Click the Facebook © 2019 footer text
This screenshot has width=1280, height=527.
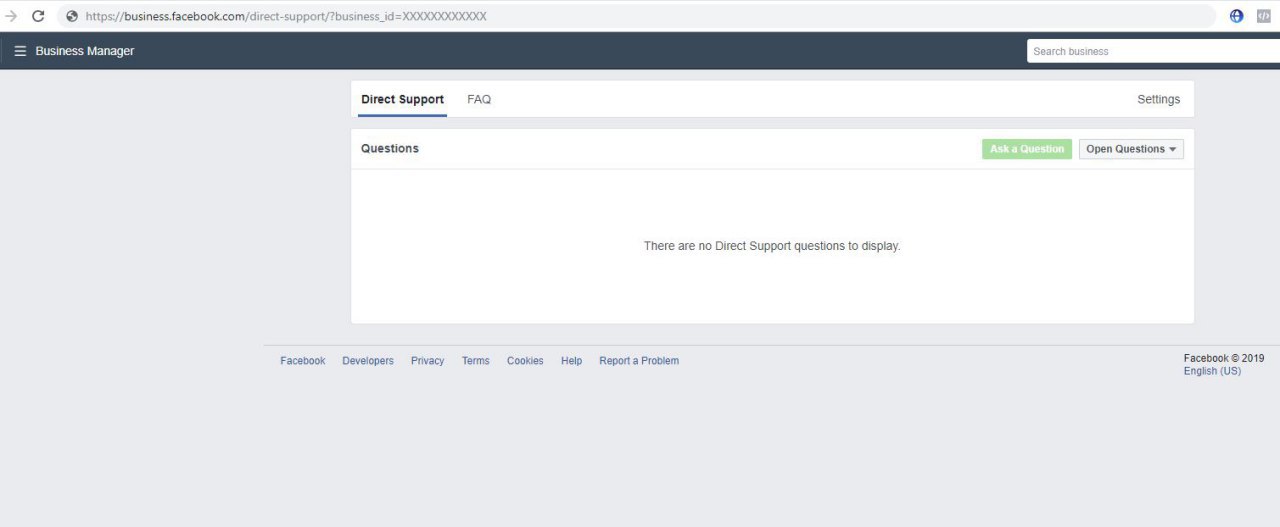coord(1224,358)
